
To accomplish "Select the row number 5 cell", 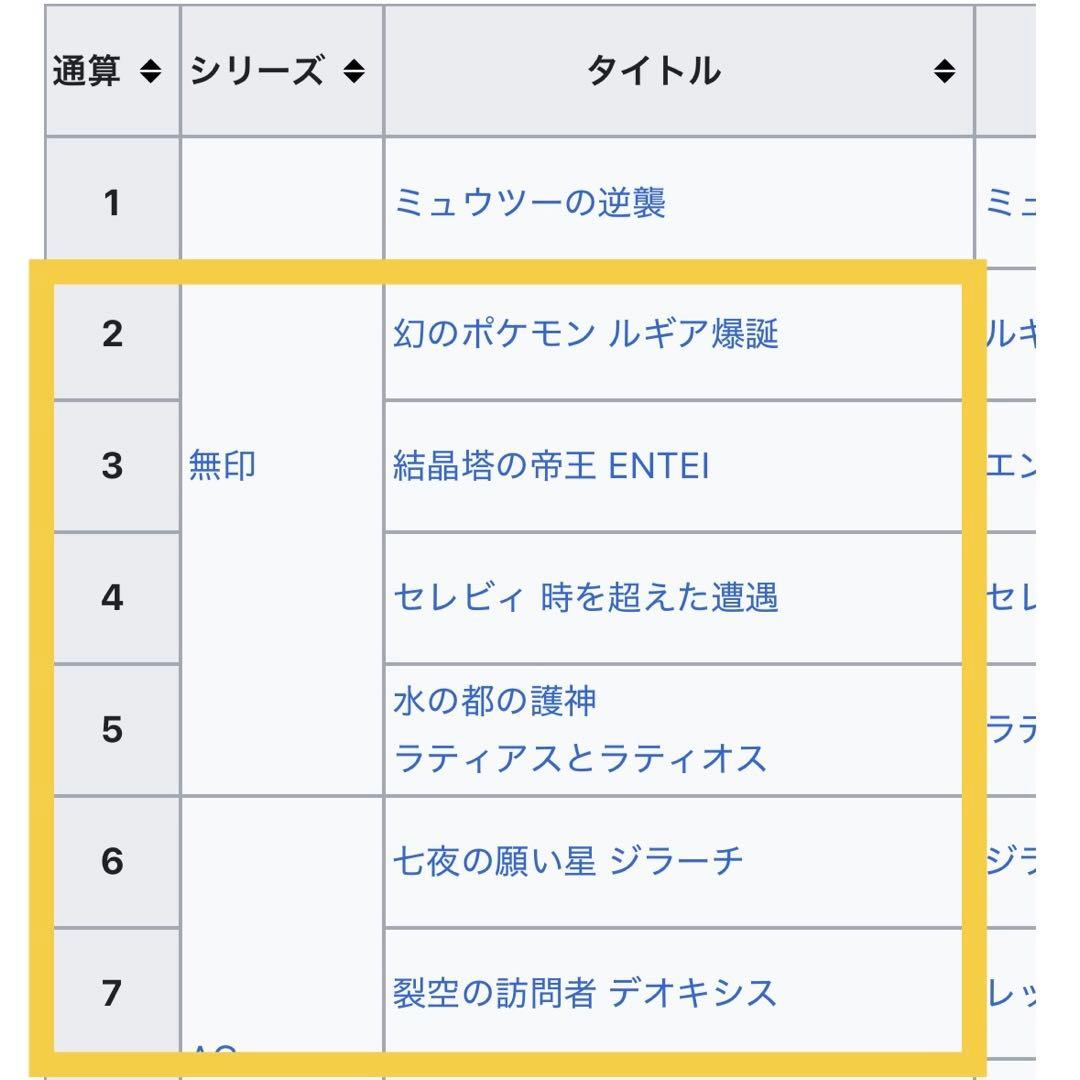I will click(112, 730).
